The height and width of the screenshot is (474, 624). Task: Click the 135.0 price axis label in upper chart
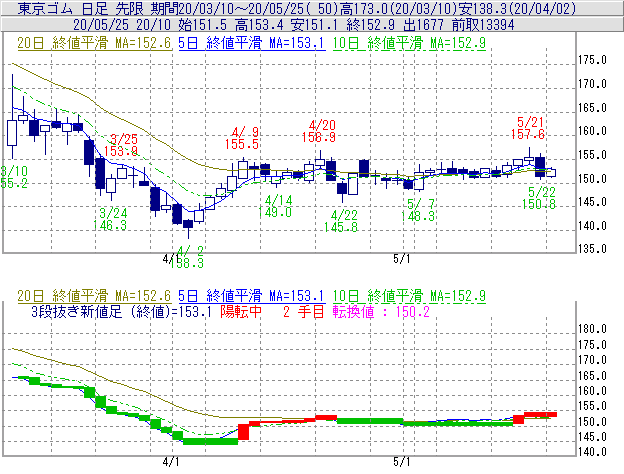[x=592, y=249]
